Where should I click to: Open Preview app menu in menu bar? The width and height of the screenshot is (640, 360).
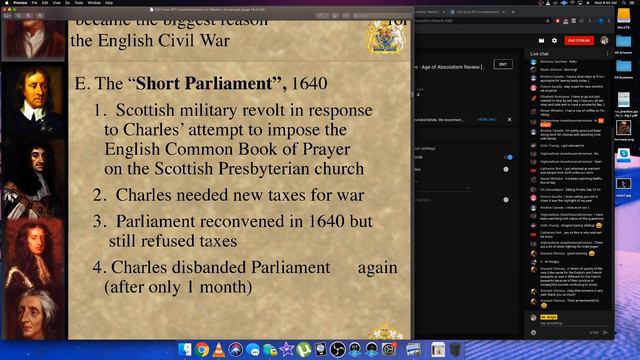point(20,2)
